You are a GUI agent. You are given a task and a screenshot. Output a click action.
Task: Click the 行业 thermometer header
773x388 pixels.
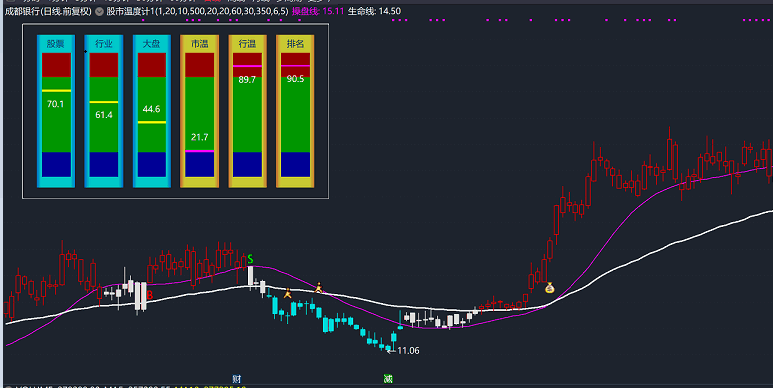point(104,44)
